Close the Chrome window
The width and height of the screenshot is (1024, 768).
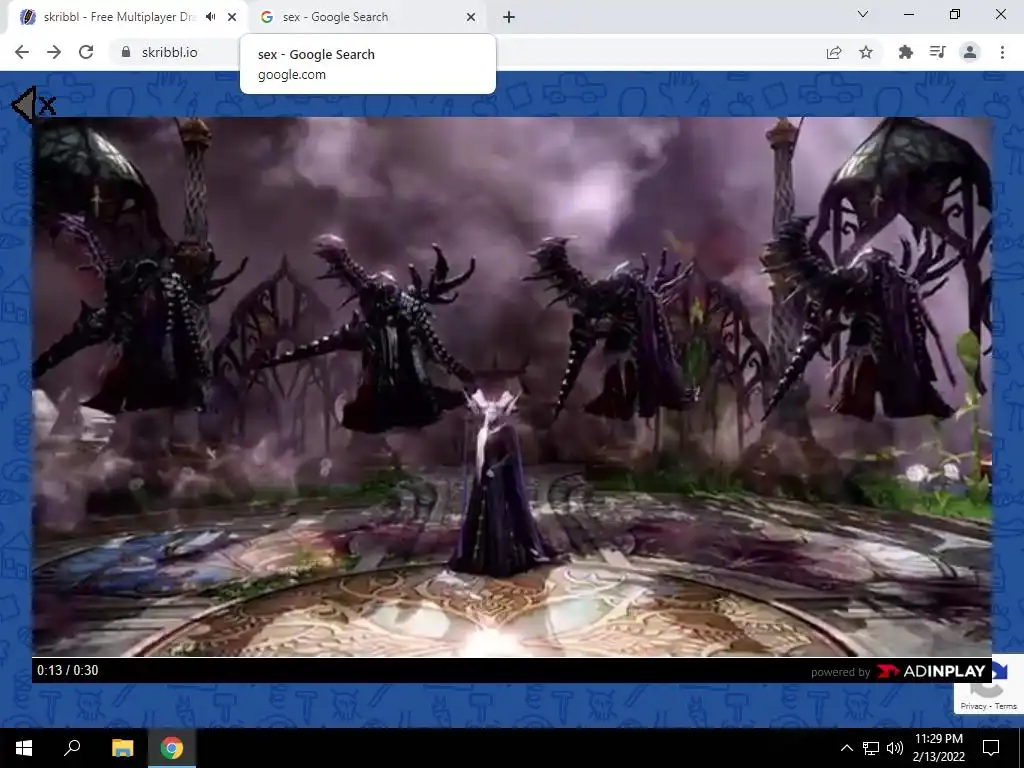tap(1000, 14)
